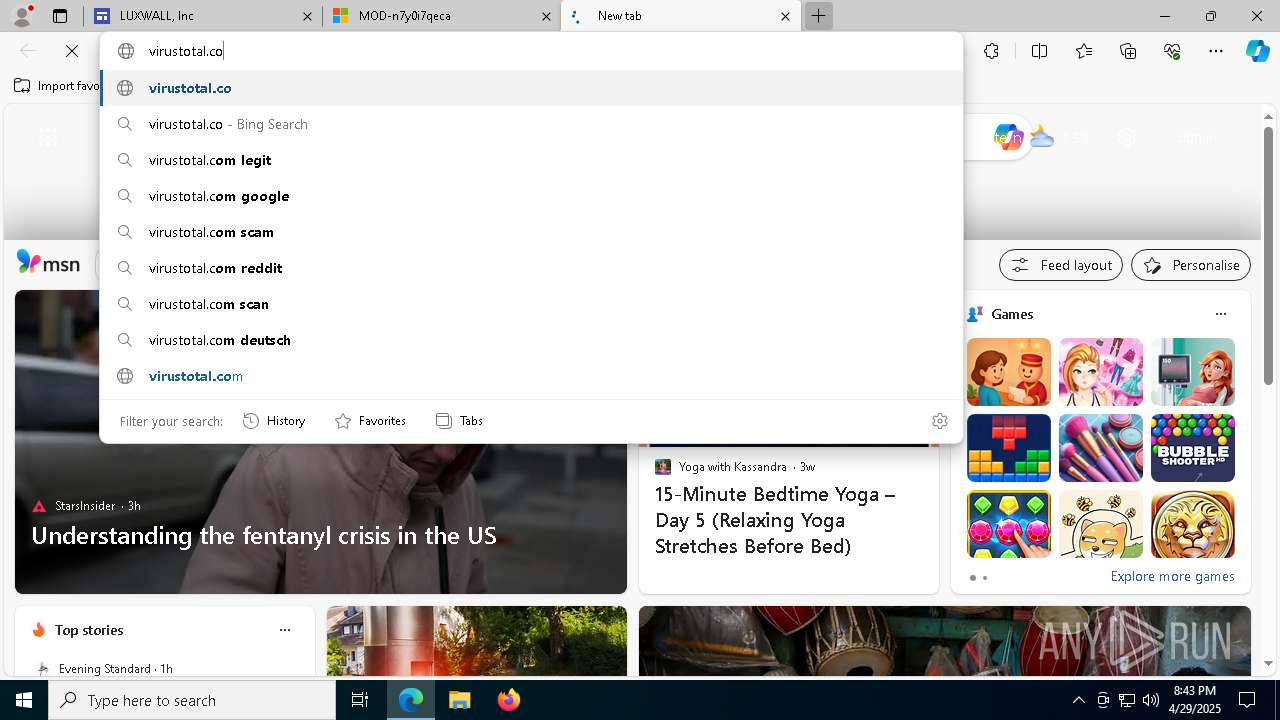Screen dimensions: 1280x720
Task: Open the Extensions puzzle icon
Action: click(991, 51)
